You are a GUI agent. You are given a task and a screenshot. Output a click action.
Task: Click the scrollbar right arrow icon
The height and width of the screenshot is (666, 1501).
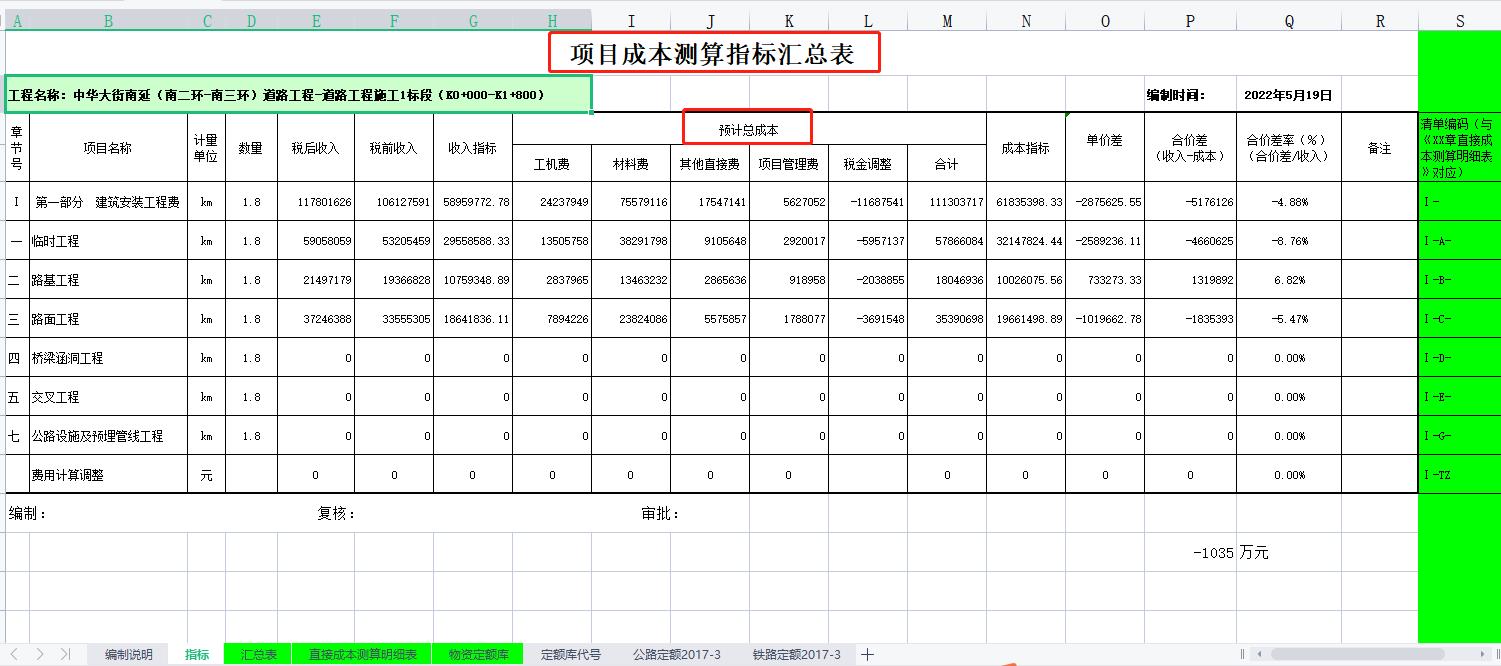[x=1482, y=653]
